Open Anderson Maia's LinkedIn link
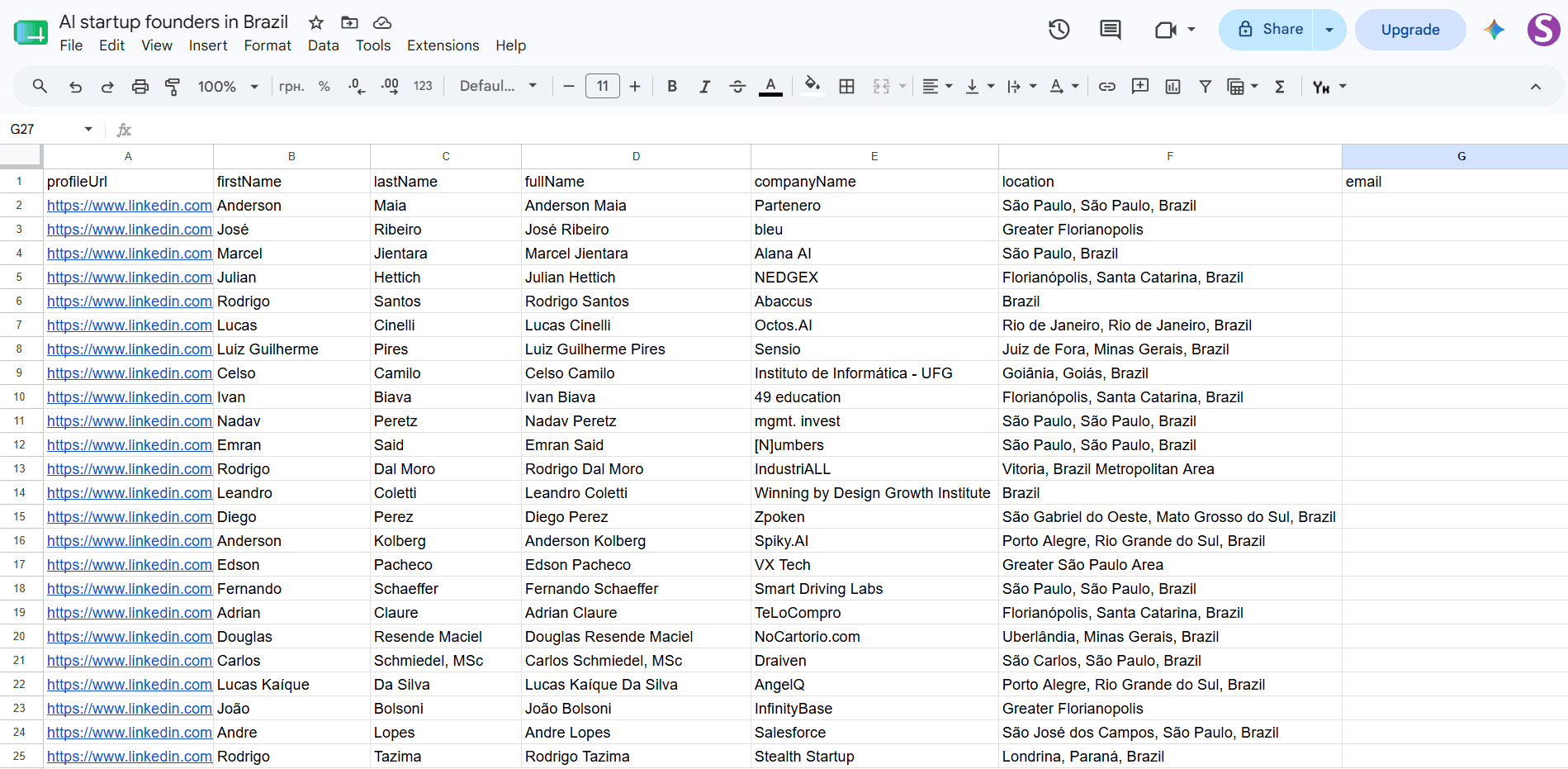This screenshot has width=1568, height=769. click(x=129, y=206)
